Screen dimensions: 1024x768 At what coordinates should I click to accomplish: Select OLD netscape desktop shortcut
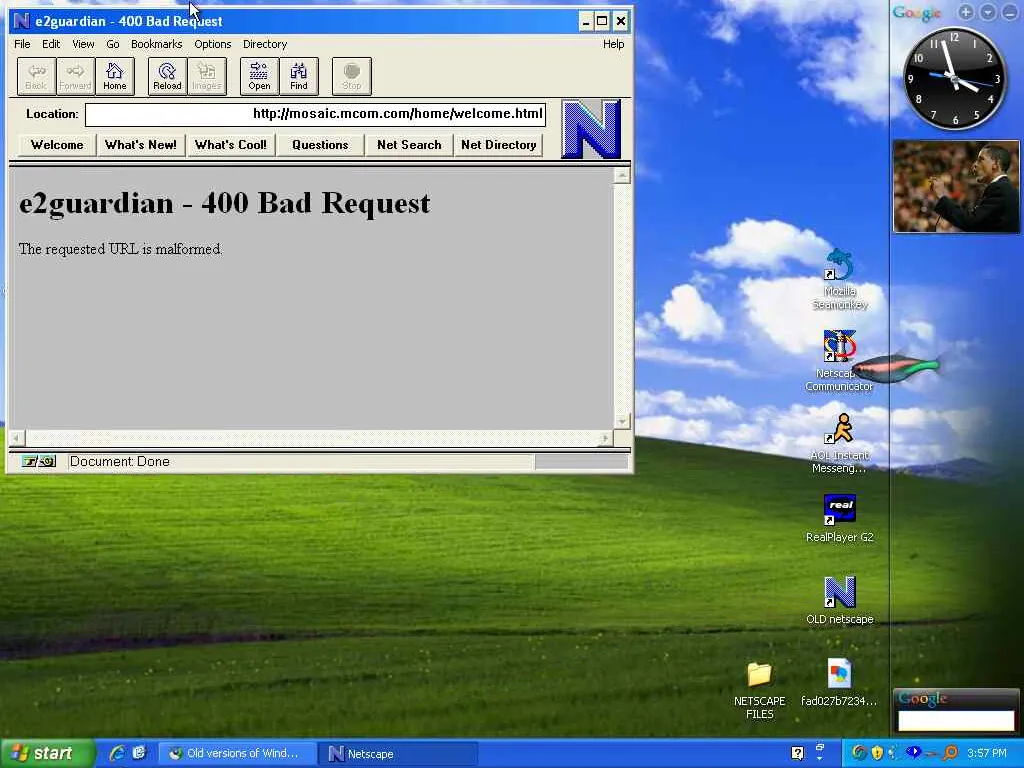click(840, 600)
